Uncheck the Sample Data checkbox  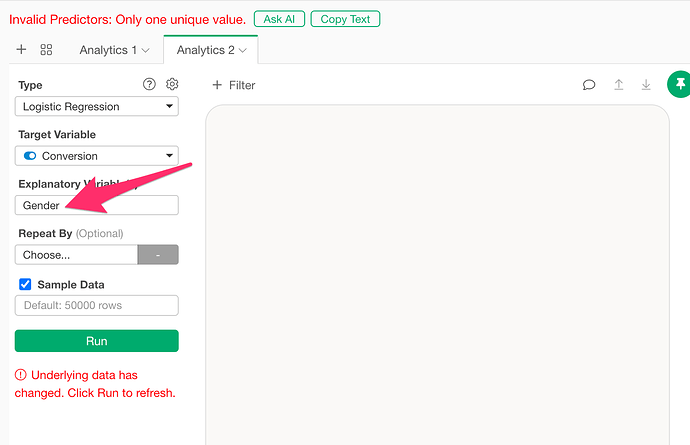(x=25, y=284)
